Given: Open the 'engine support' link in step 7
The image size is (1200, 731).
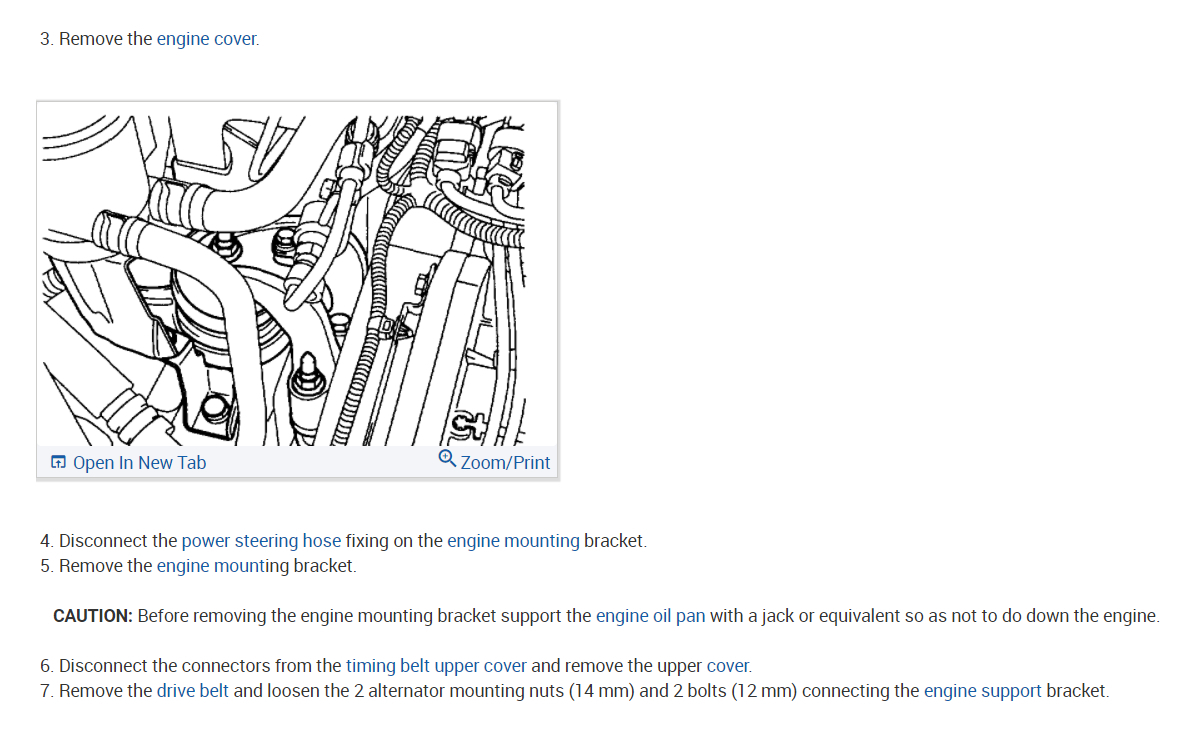Looking at the screenshot, I should pos(983,691).
